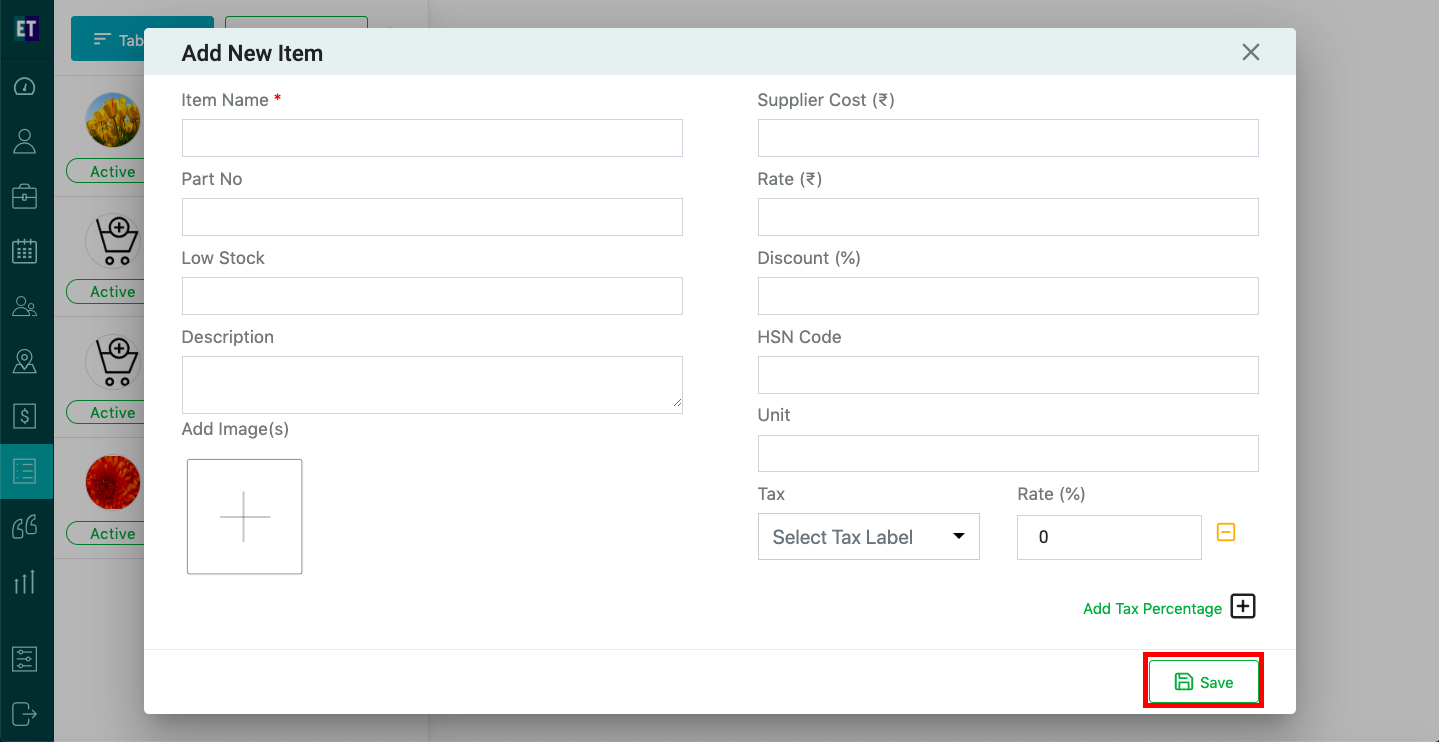Click the Save button
Screen dimensions: 1439x742
(1203, 682)
